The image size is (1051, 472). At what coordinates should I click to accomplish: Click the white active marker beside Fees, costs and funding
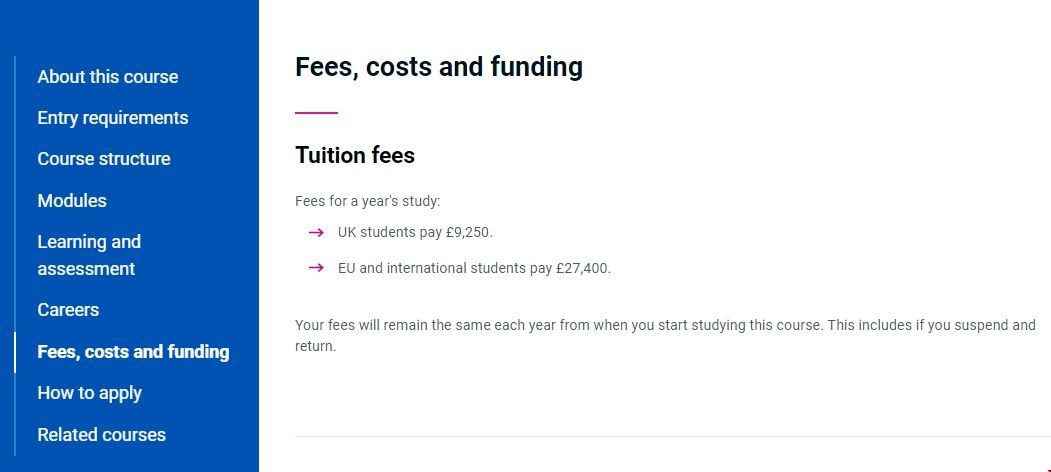coord(15,352)
